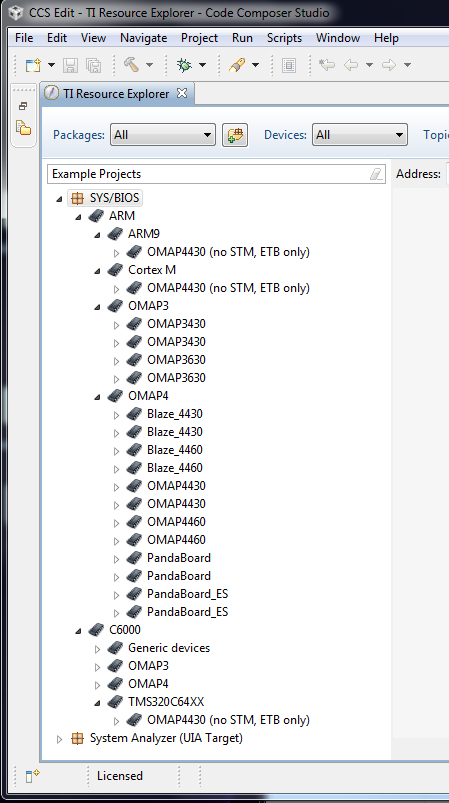Click the Build hammer icon
Image resolution: width=449 pixels, height=803 pixels.
click(132, 65)
